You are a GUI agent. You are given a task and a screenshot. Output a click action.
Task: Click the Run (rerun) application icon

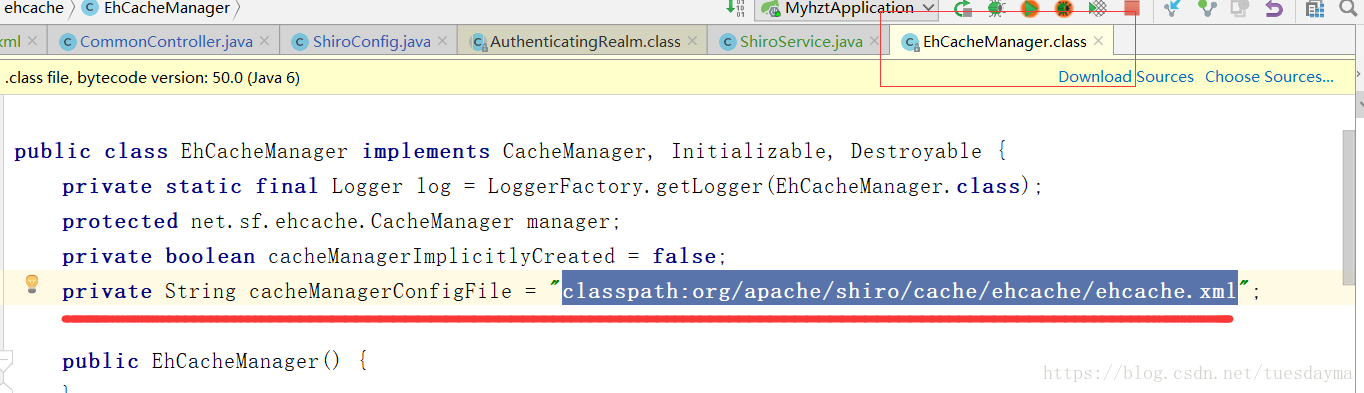963,9
